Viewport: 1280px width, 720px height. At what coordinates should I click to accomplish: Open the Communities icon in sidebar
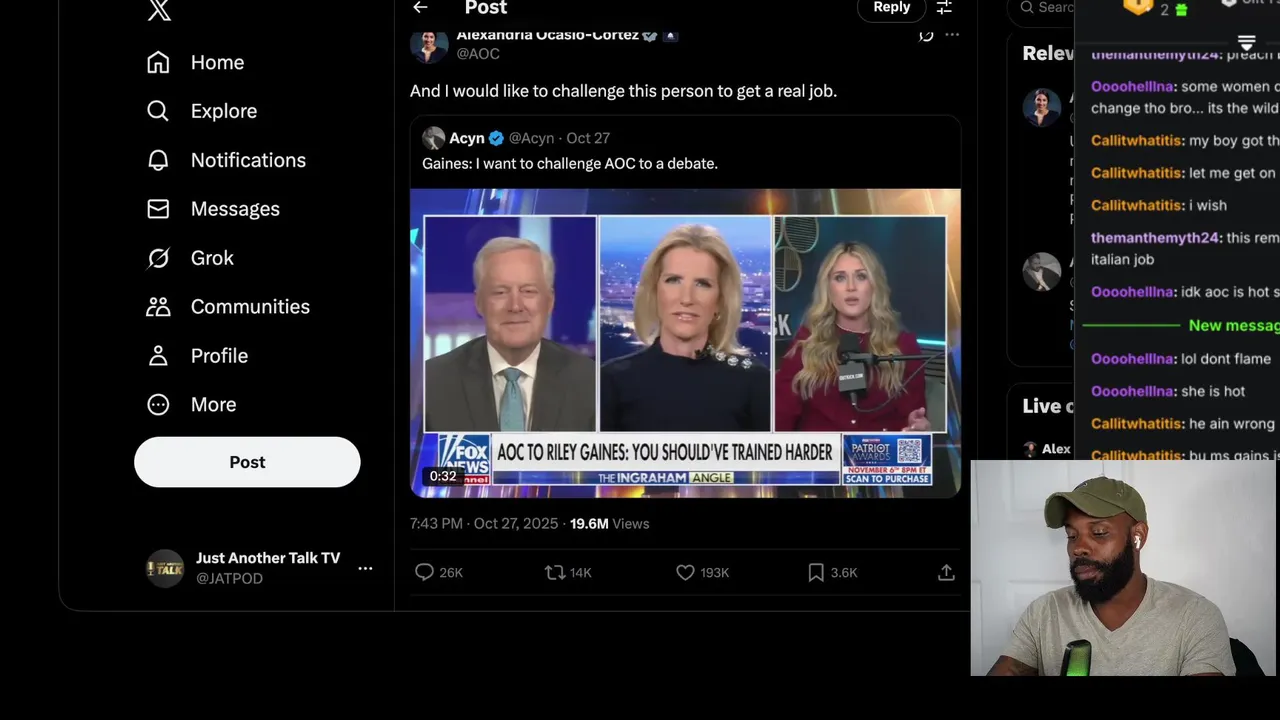point(158,307)
